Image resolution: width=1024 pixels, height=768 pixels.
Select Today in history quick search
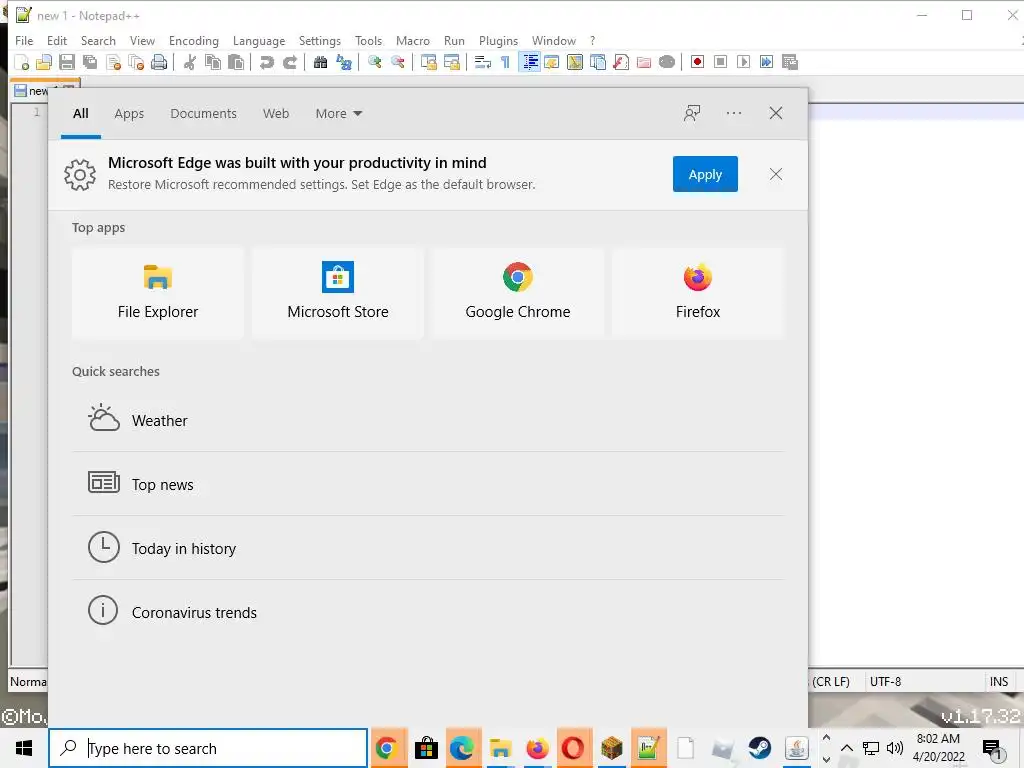[428, 548]
